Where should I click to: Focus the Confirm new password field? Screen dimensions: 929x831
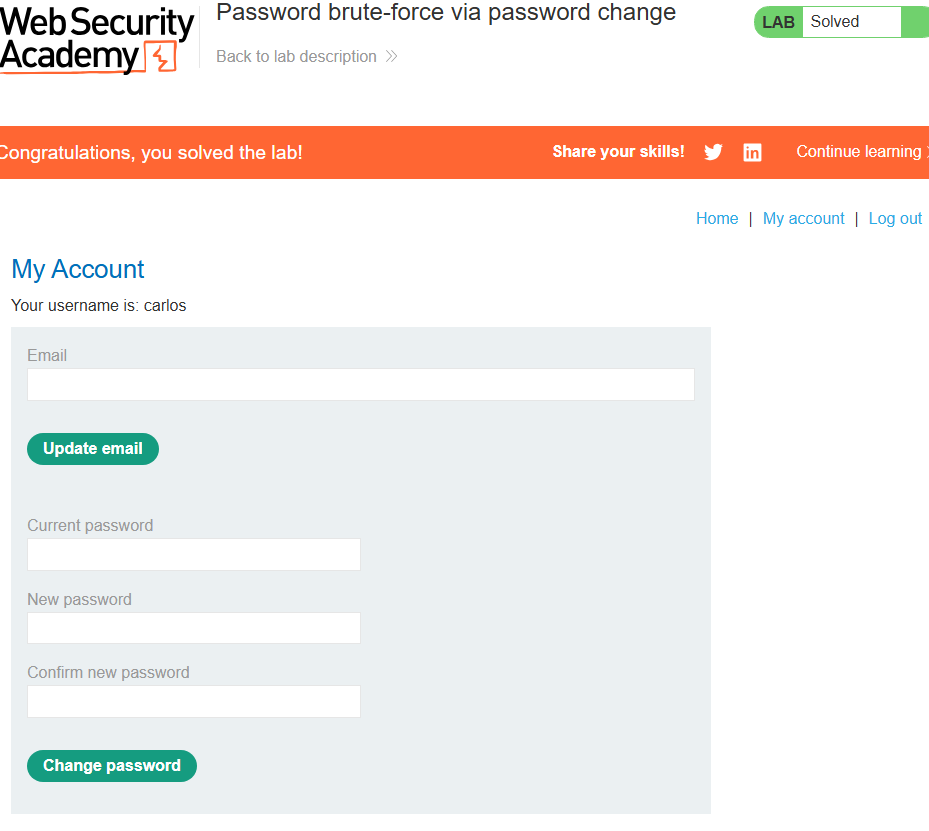click(x=194, y=701)
